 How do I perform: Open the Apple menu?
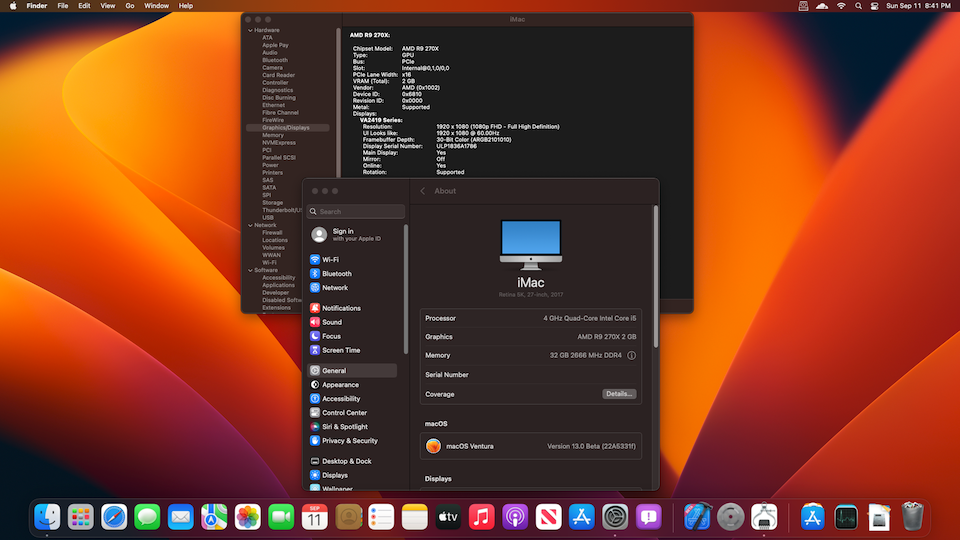pyautogui.click(x=13, y=6)
